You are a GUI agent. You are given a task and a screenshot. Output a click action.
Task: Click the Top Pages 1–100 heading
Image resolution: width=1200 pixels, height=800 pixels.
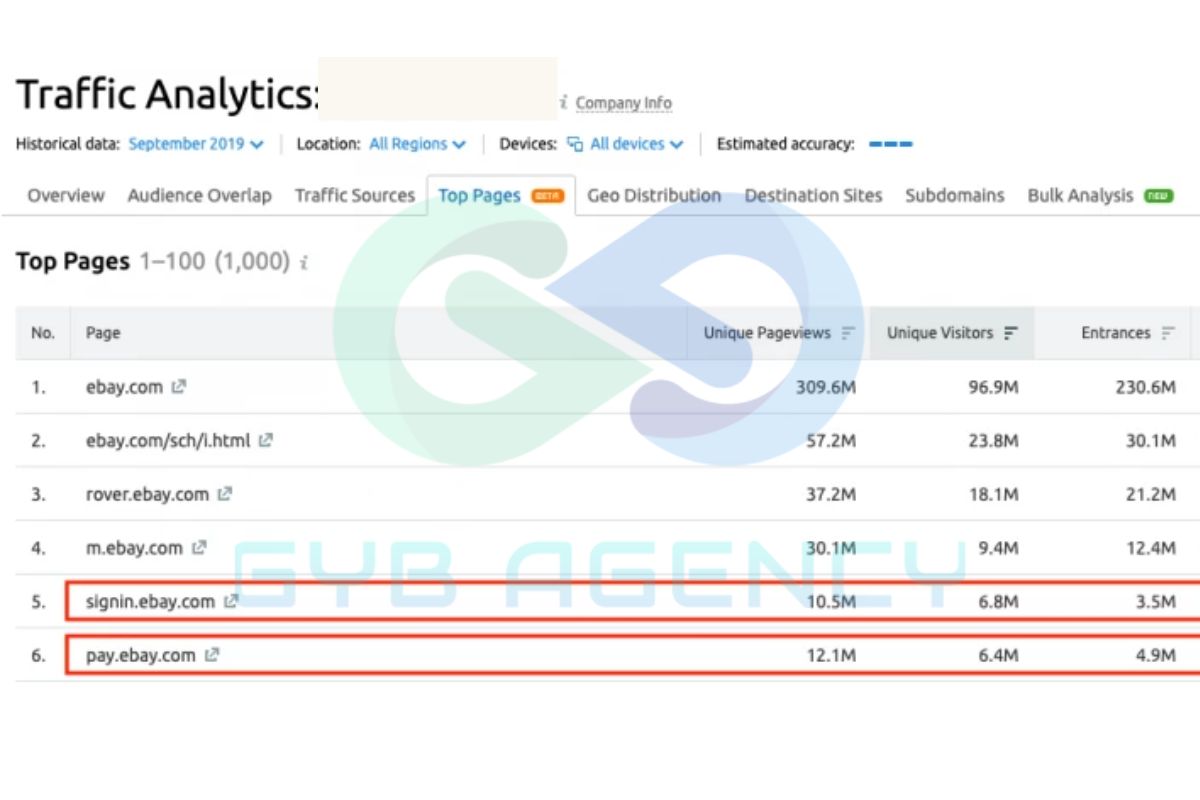(153, 262)
